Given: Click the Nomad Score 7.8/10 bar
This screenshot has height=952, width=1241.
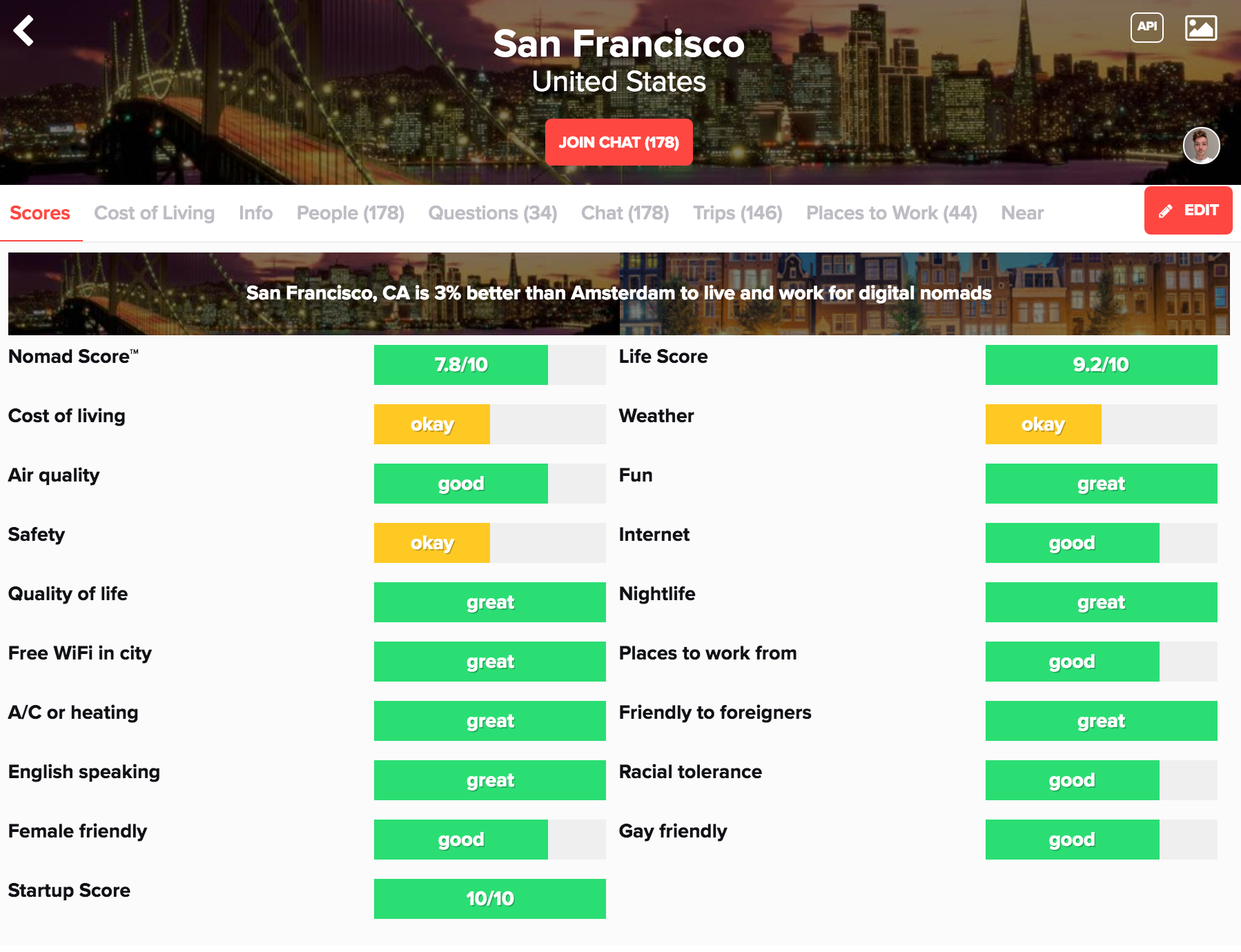Looking at the screenshot, I should tap(489, 365).
